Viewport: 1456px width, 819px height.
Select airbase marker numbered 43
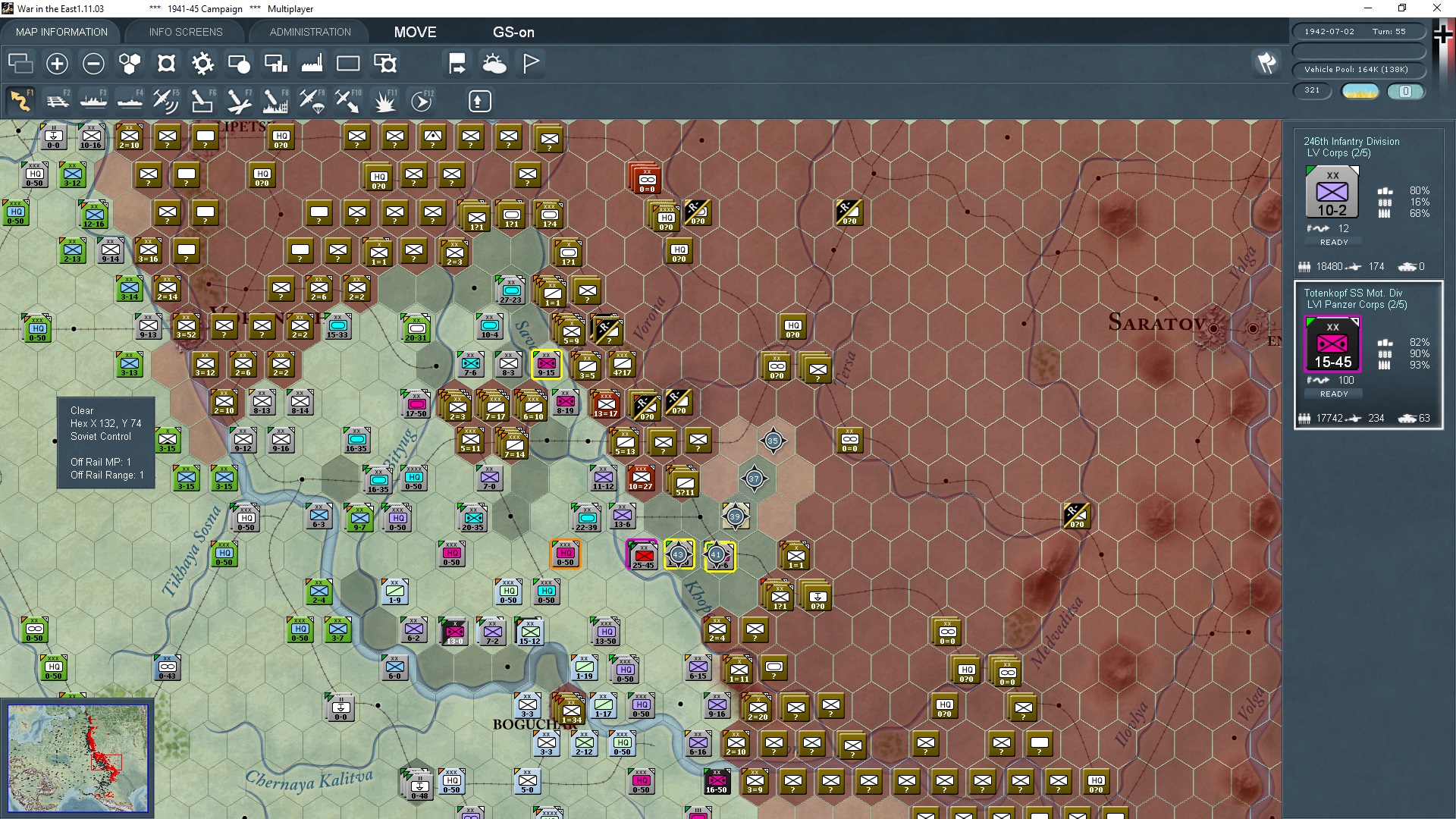pos(679,554)
